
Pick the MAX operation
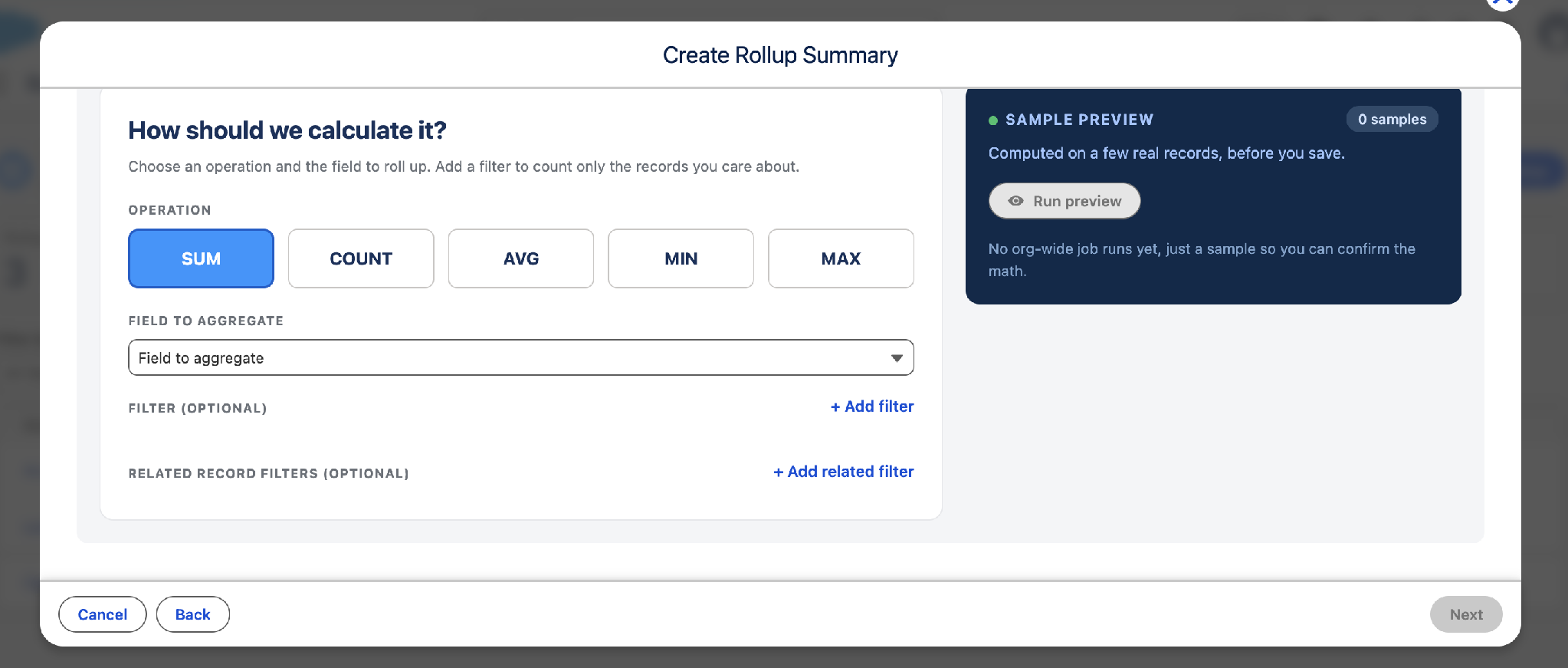click(841, 258)
